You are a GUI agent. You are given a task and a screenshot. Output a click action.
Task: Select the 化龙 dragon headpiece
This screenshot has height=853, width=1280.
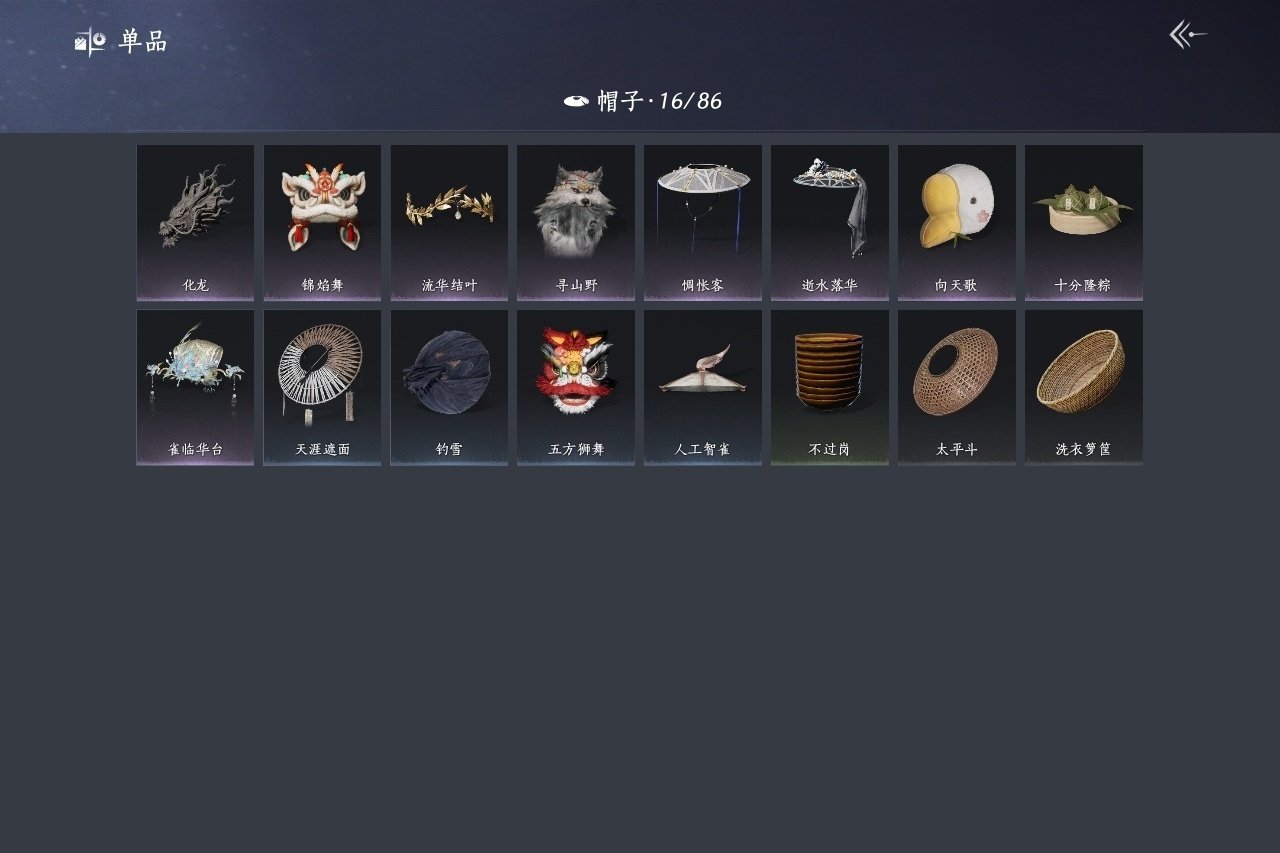point(195,223)
